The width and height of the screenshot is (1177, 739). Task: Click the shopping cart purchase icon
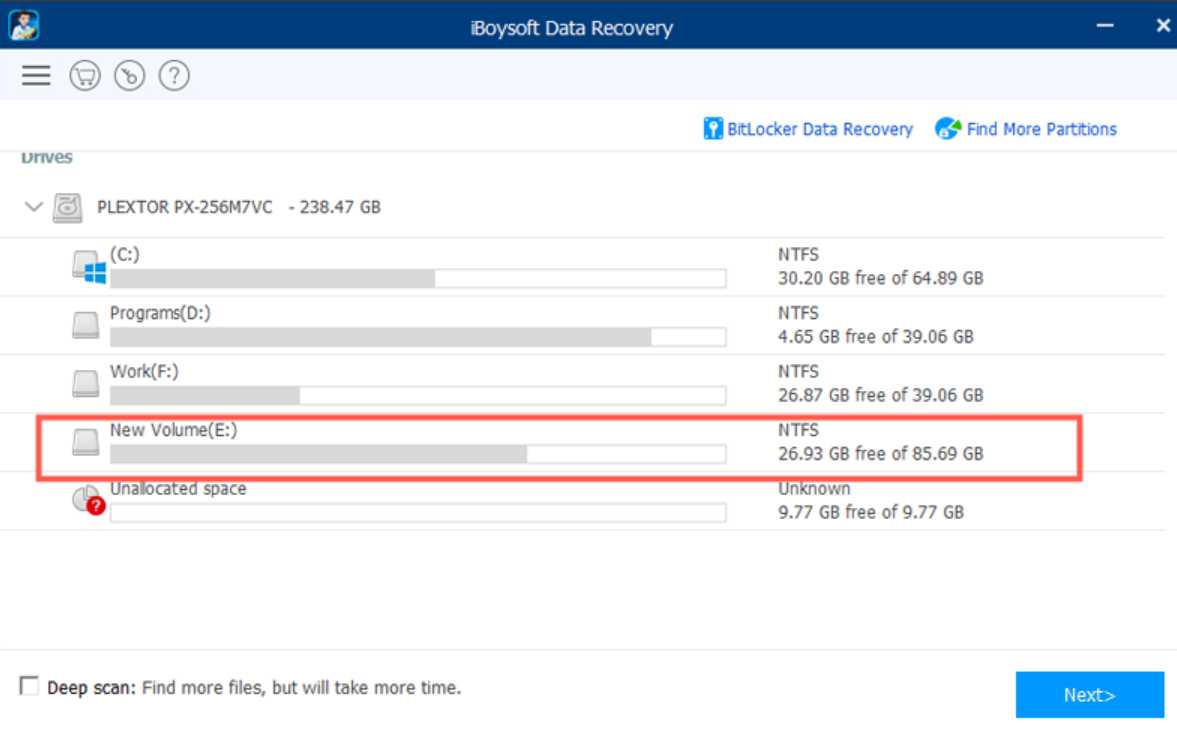click(85, 76)
